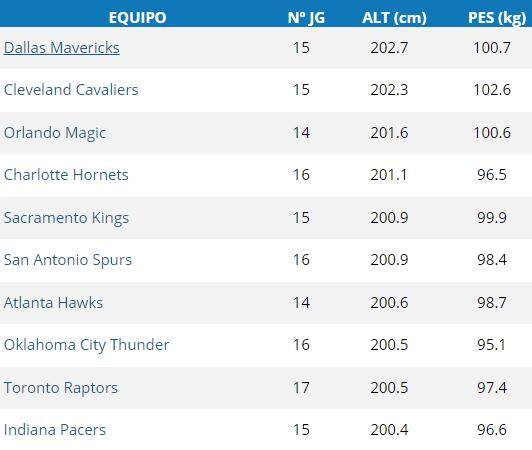Select Indiana Pacers height value 200.4
Viewport: 532px width, 450px height.
click(389, 430)
